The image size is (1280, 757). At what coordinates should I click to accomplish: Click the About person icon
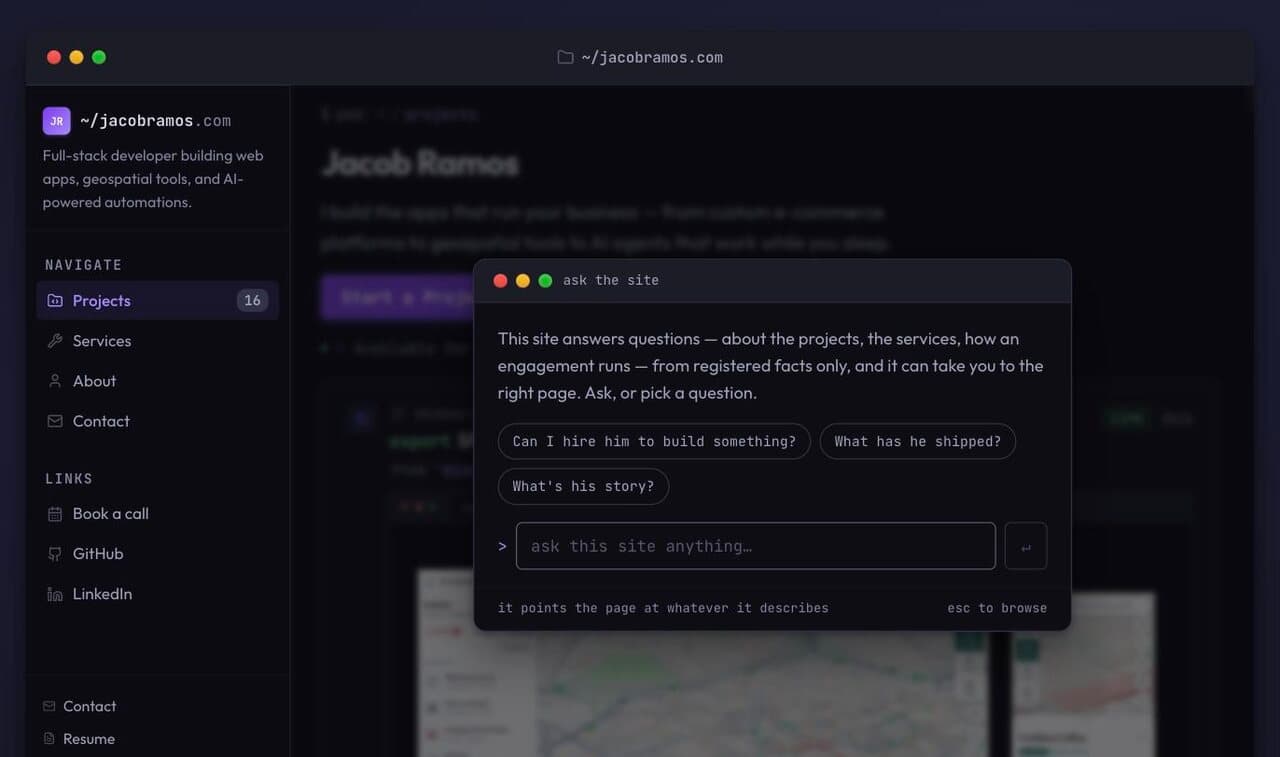pyautogui.click(x=55, y=381)
